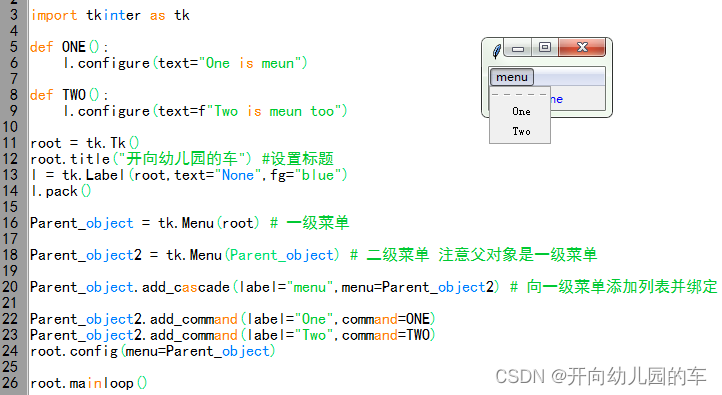Click line number 5 in the gutter

(x=14, y=47)
